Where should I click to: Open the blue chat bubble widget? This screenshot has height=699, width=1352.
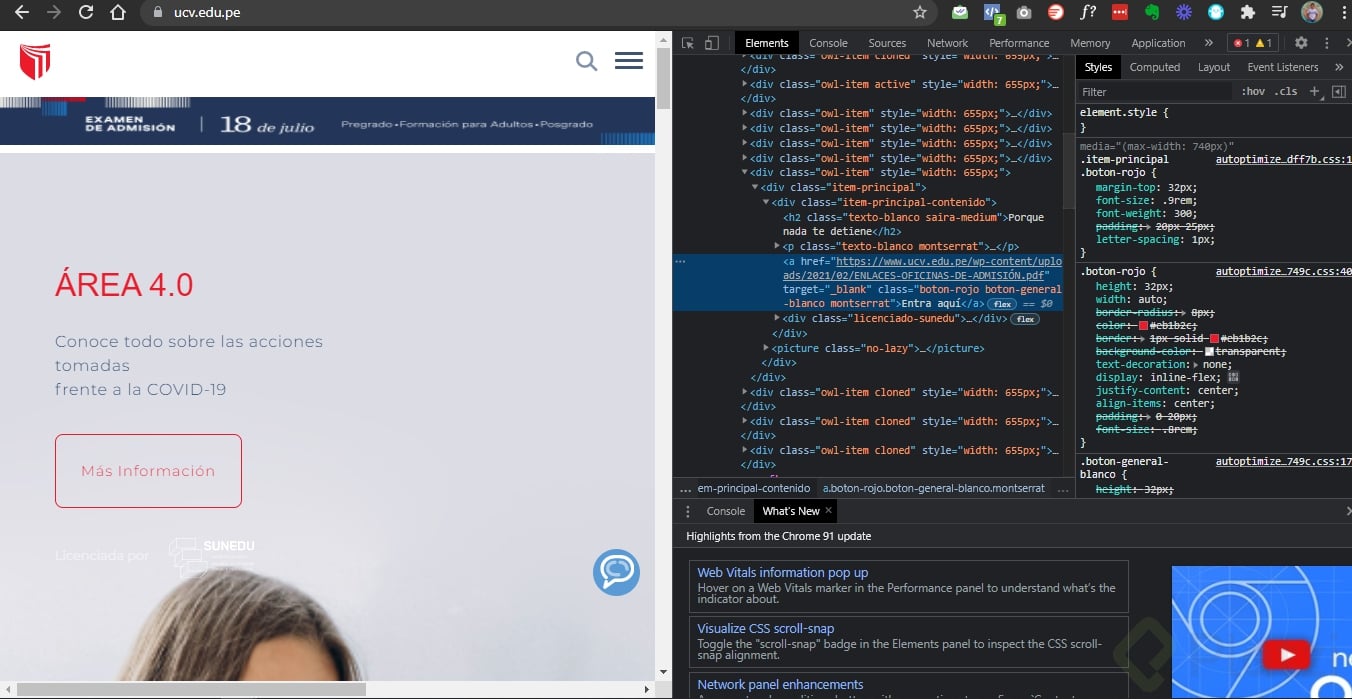616,572
